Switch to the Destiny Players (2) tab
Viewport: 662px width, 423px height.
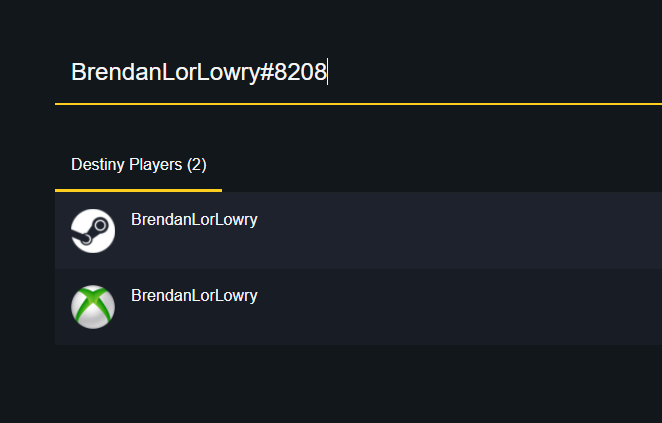click(138, 165)
